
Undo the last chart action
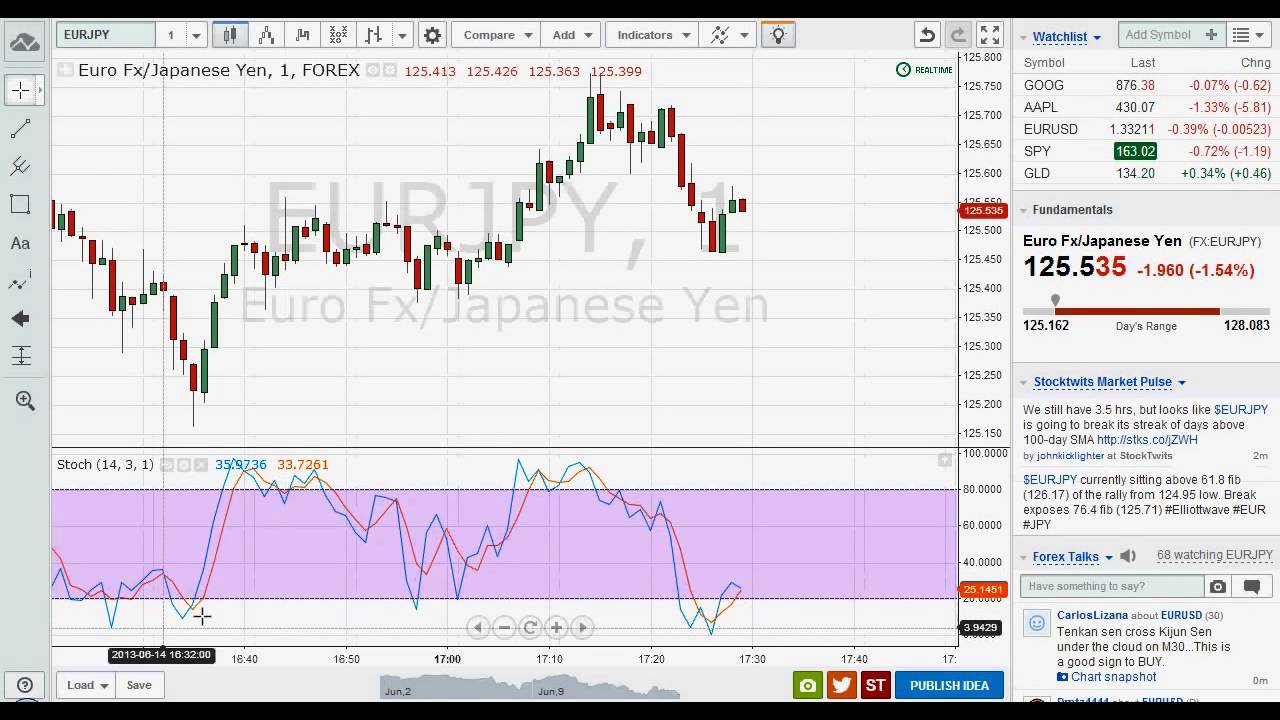tap(927, 35)
